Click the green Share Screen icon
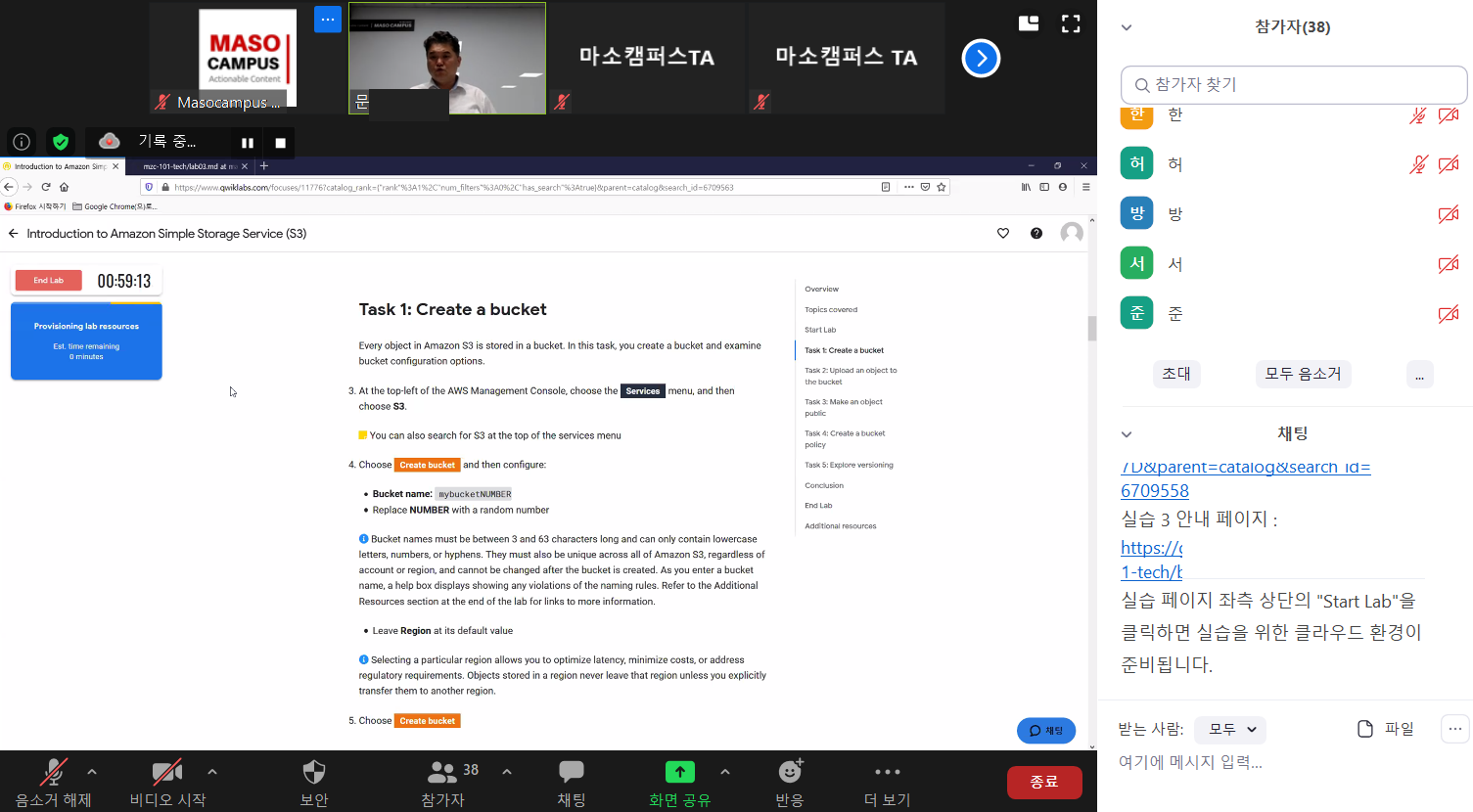 [x=679, y=773]
